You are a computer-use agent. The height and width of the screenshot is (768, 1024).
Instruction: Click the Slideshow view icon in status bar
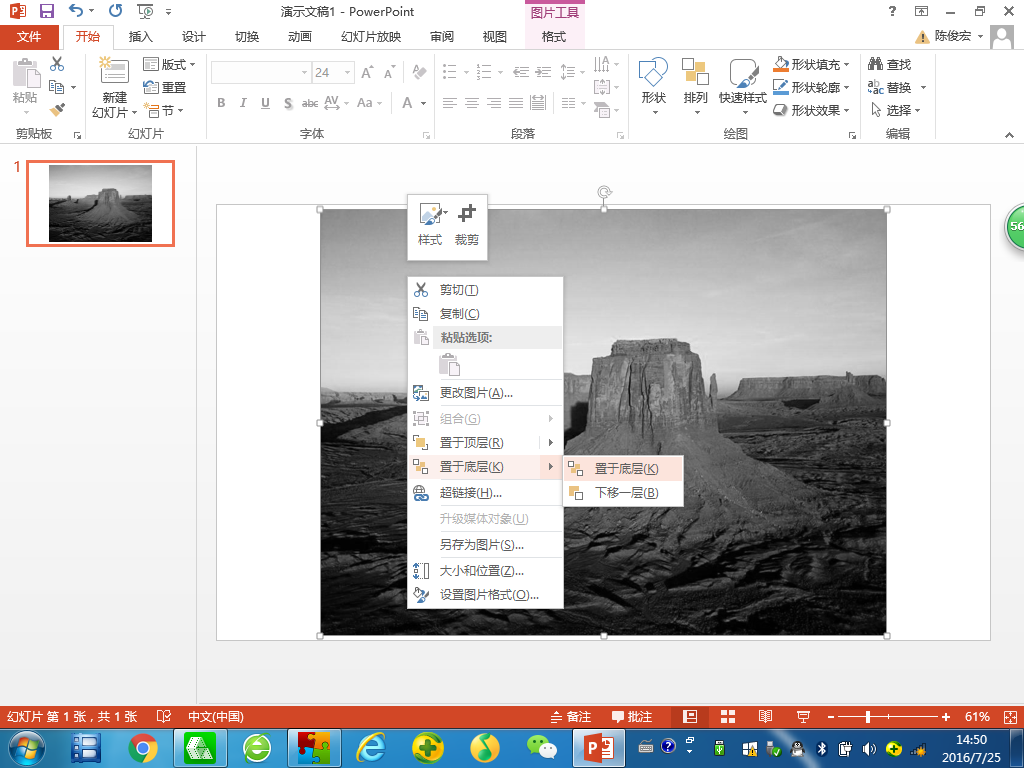pos(803,716)
